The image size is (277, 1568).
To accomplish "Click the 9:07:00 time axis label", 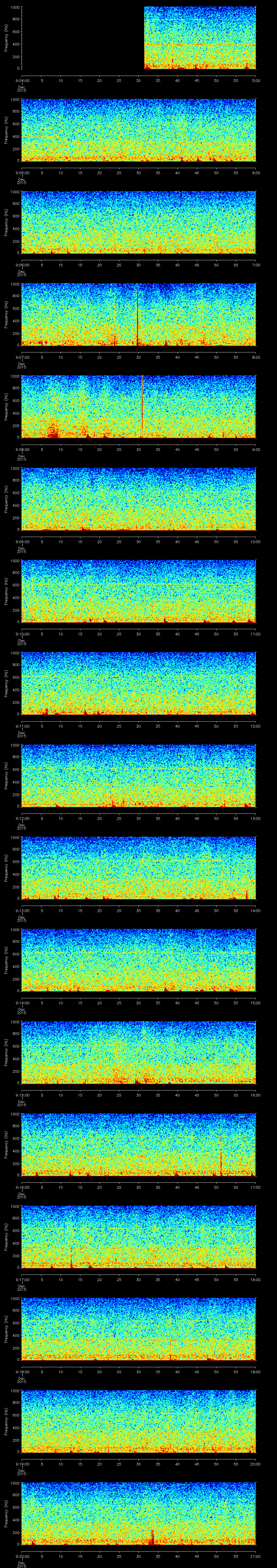I will [22, 357].
